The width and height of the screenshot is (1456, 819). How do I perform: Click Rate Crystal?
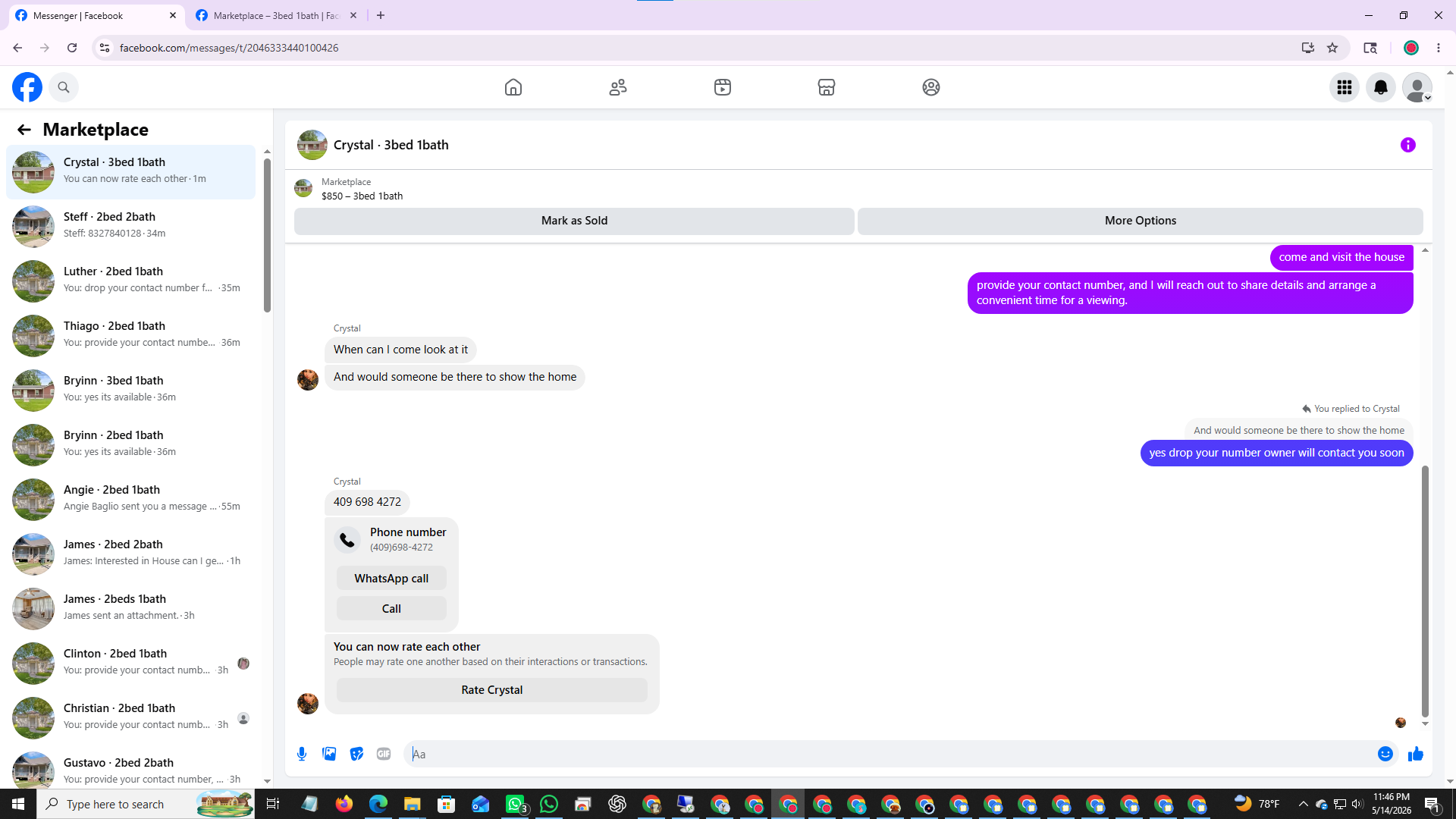coord(492,690)
